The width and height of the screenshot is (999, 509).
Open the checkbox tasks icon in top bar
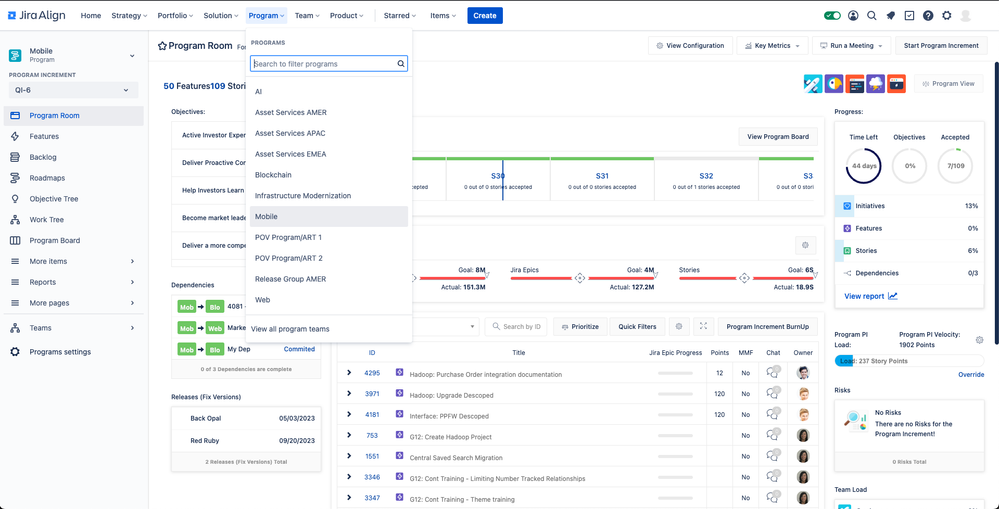[x=909, y=16]
